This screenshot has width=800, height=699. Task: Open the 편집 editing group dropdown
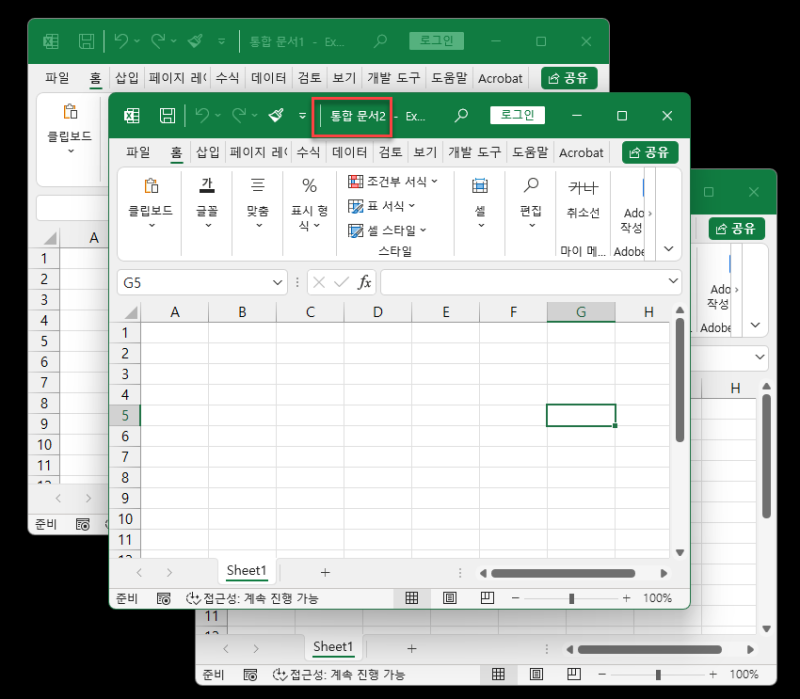coord(531,203)
